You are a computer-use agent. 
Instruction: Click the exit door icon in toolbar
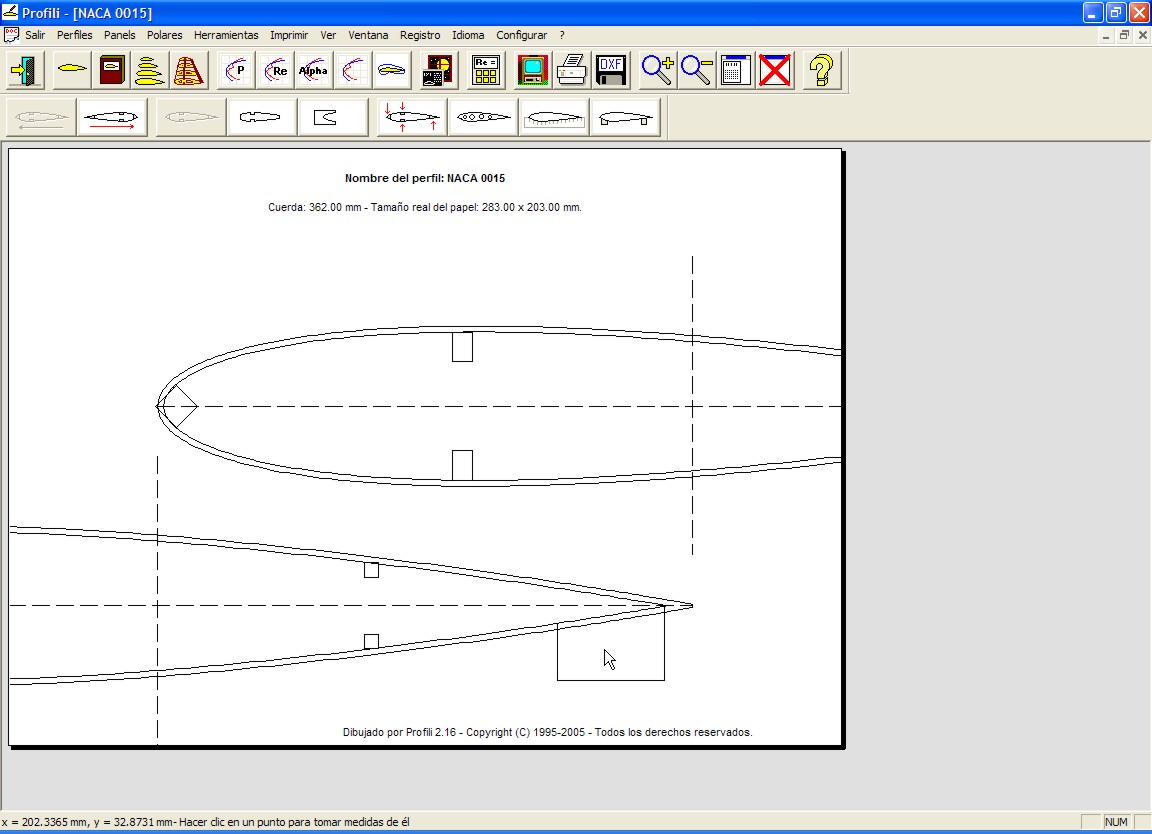point(24,71)
